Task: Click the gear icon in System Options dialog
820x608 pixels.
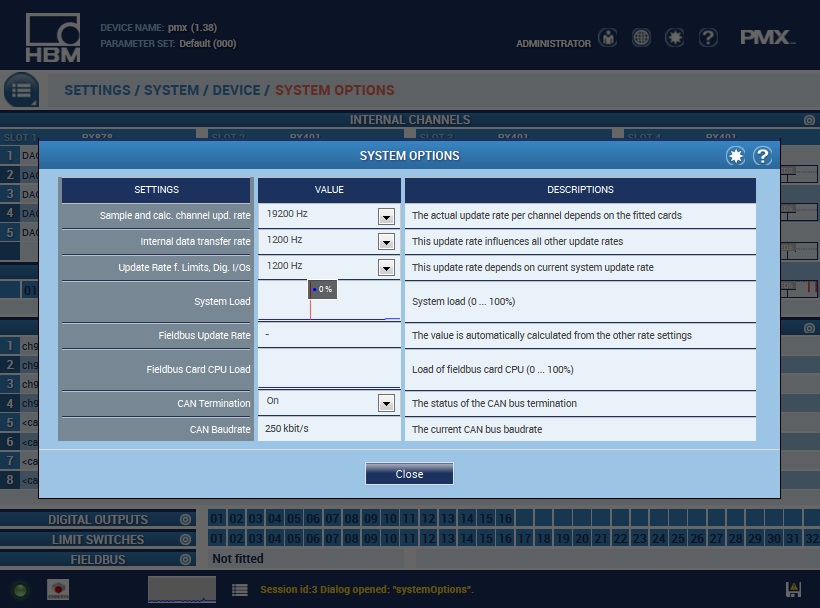Action: (735, 156)
